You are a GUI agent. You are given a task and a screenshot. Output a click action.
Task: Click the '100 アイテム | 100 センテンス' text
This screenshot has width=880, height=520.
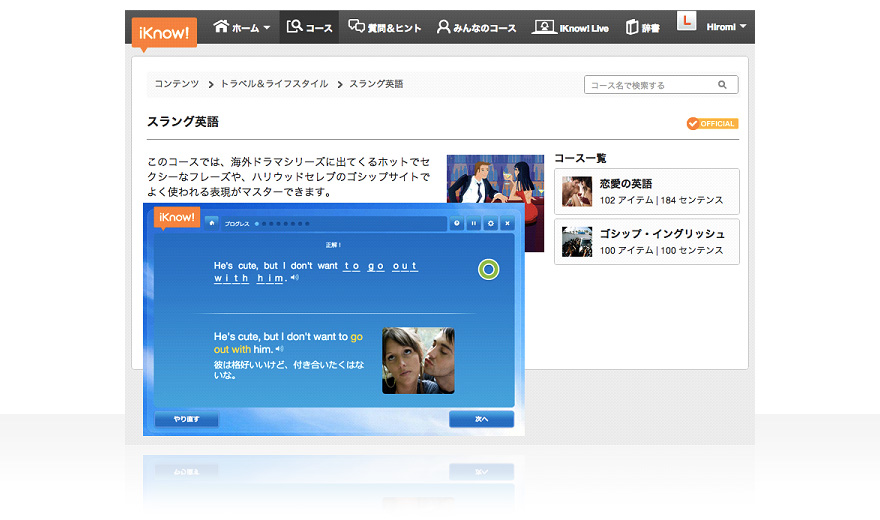pyautogui.click(x=661, y=250)
